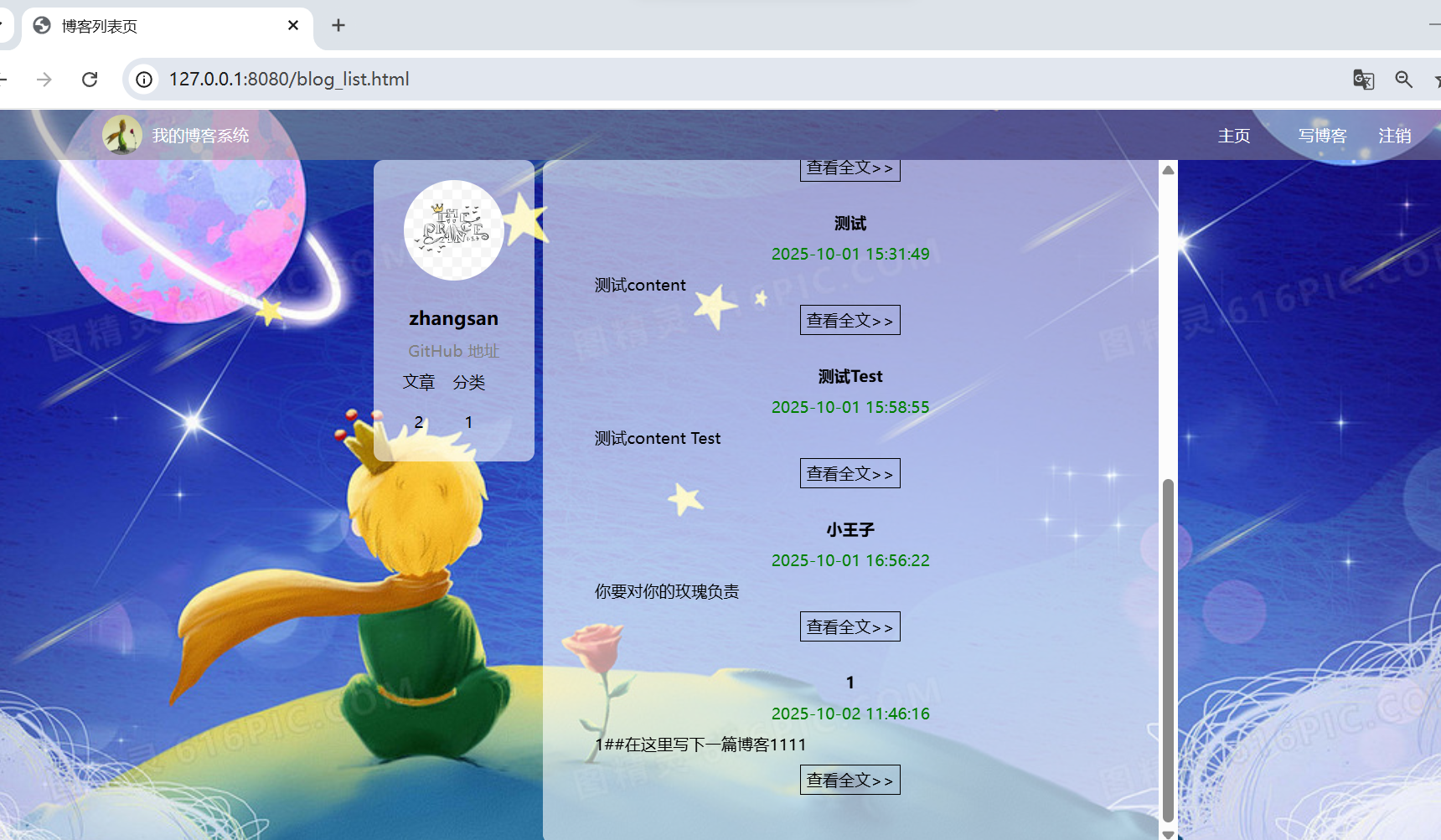Click the timestamp 2025-10-01 16:56:22
Viewport: 1441px width, 840px height.
pos(850,560)
